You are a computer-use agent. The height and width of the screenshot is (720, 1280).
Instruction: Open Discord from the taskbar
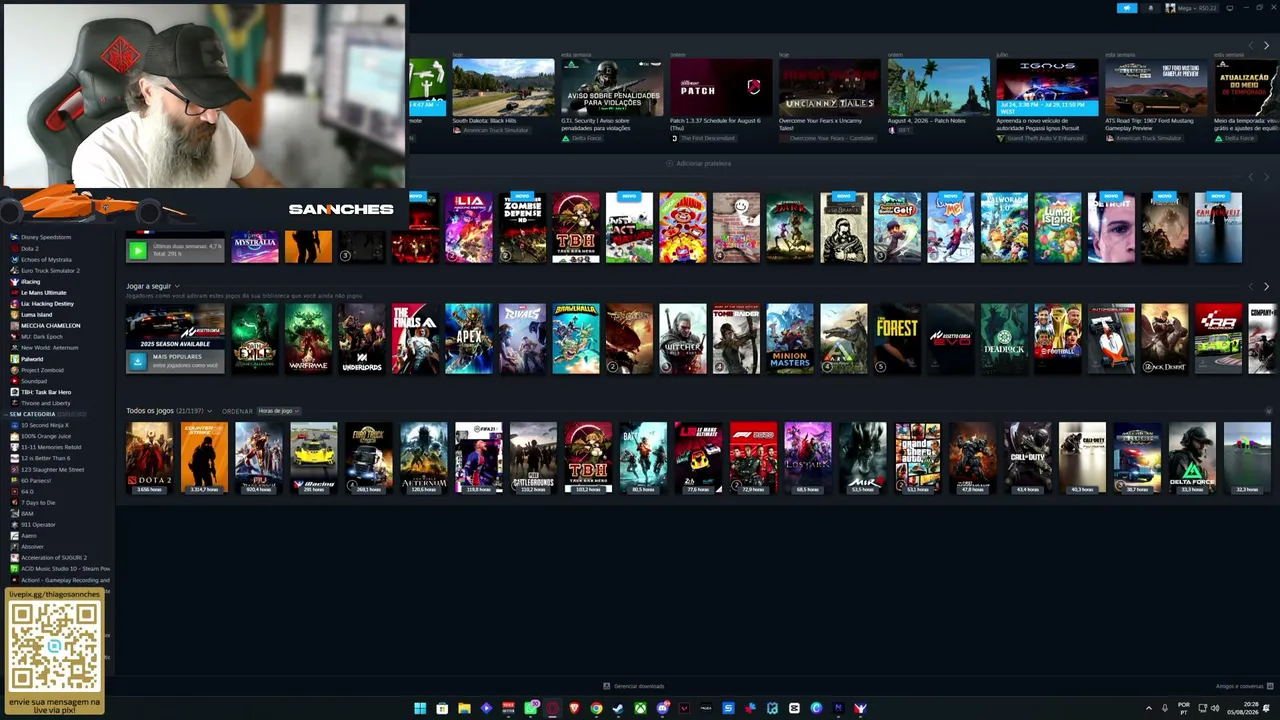[662, 708]
